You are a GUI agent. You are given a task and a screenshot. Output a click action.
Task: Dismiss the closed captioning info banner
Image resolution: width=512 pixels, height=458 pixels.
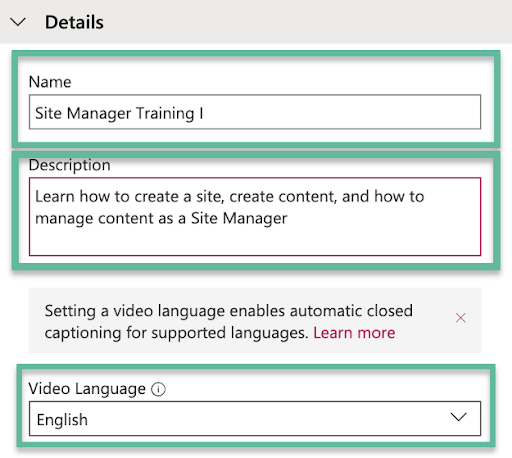460,318
